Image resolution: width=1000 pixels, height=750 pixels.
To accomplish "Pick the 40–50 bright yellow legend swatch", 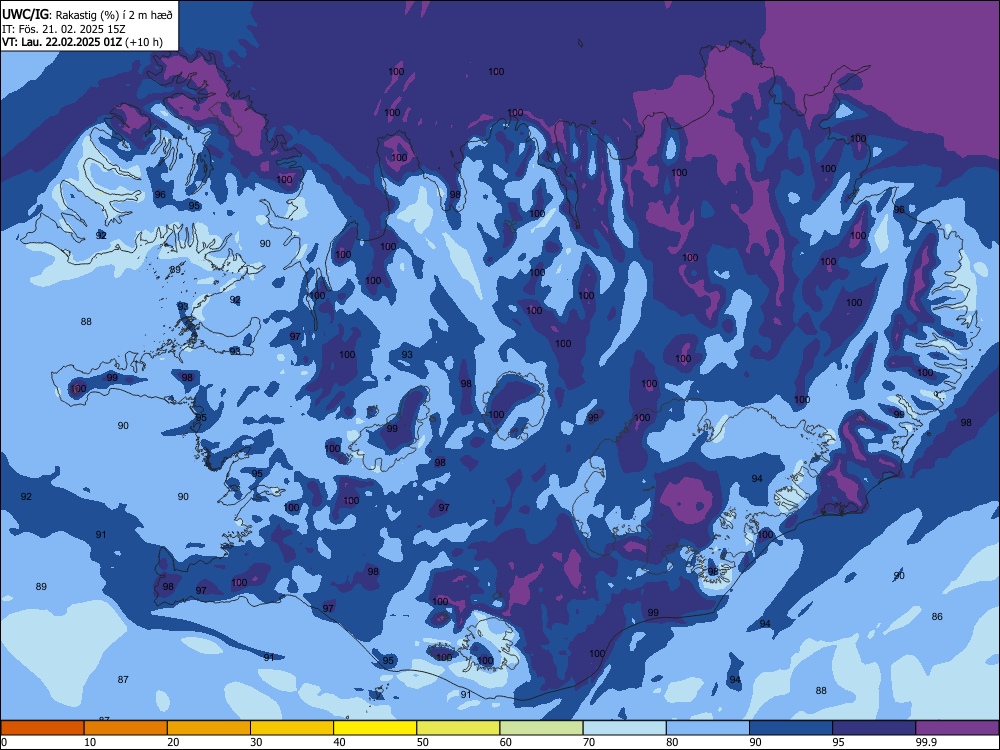I will 375,728.
